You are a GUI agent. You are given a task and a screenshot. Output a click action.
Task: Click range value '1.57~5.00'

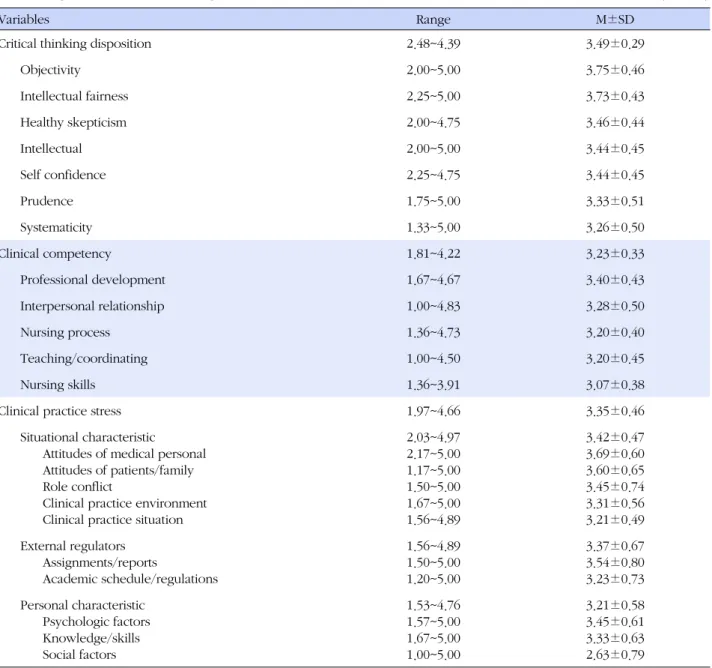433,622
